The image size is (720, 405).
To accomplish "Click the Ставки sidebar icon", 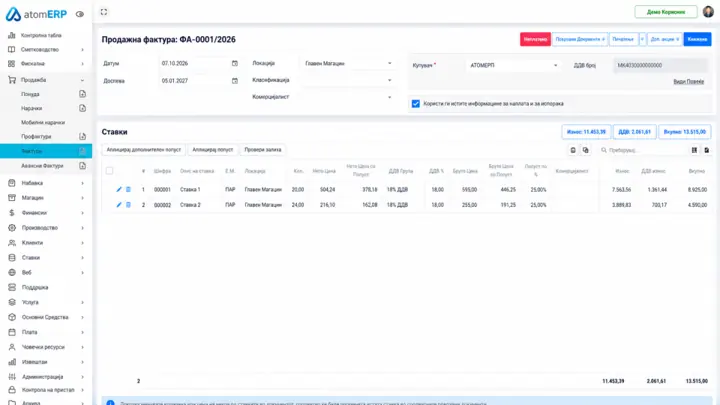I will tap(12, 258).
